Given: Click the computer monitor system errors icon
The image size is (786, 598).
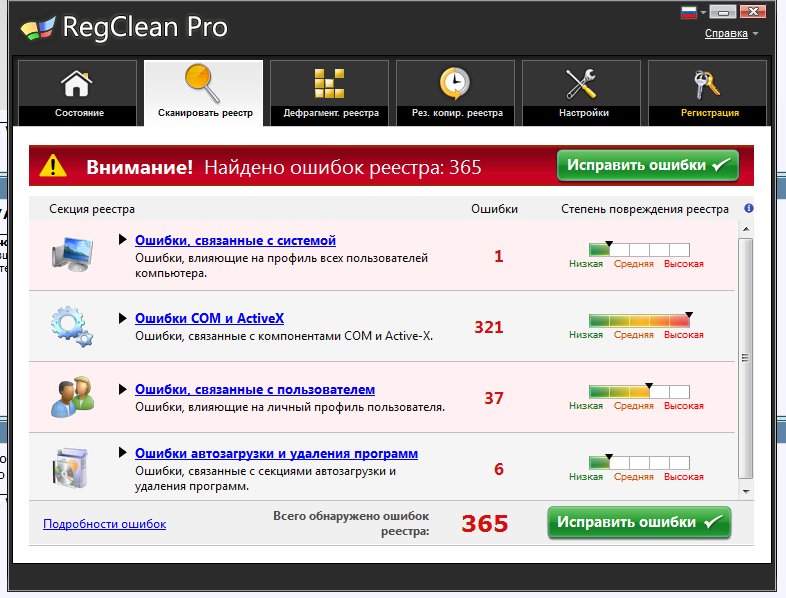Looking at the screenshot, I should [73, 254].
